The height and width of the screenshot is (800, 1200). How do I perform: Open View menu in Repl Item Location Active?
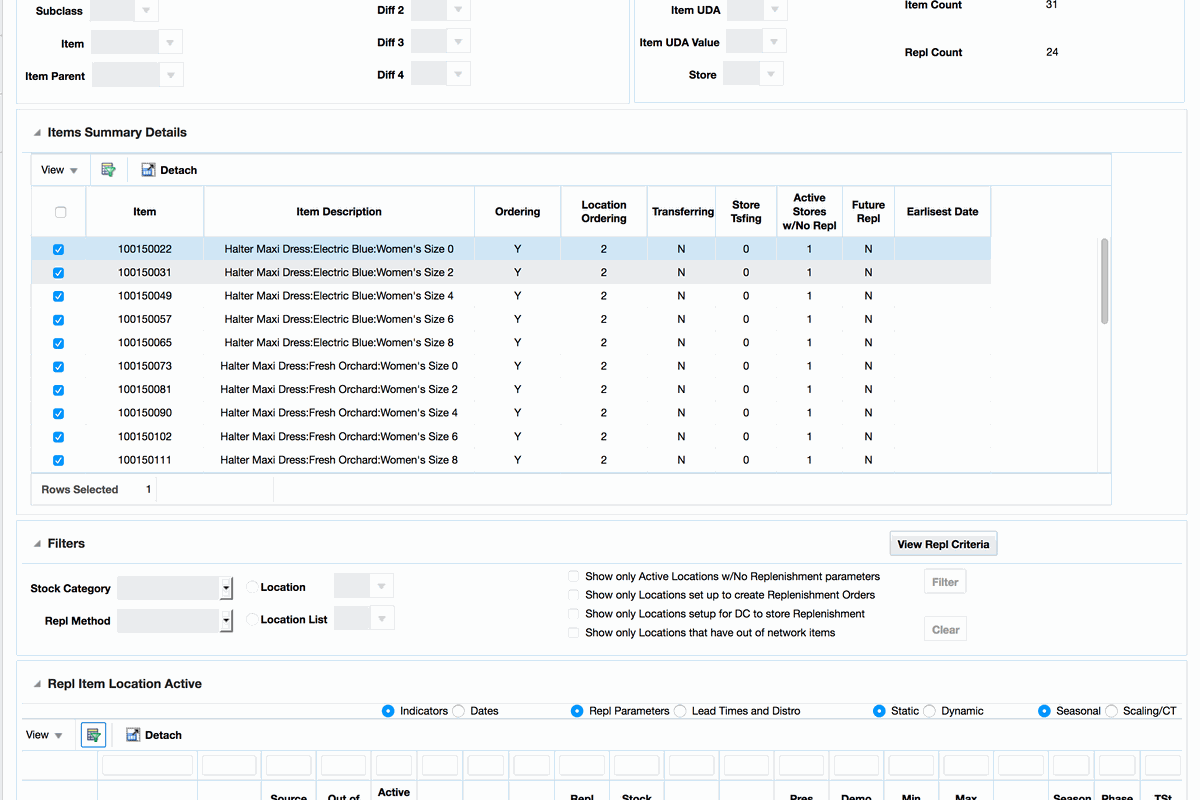point(44,735)
